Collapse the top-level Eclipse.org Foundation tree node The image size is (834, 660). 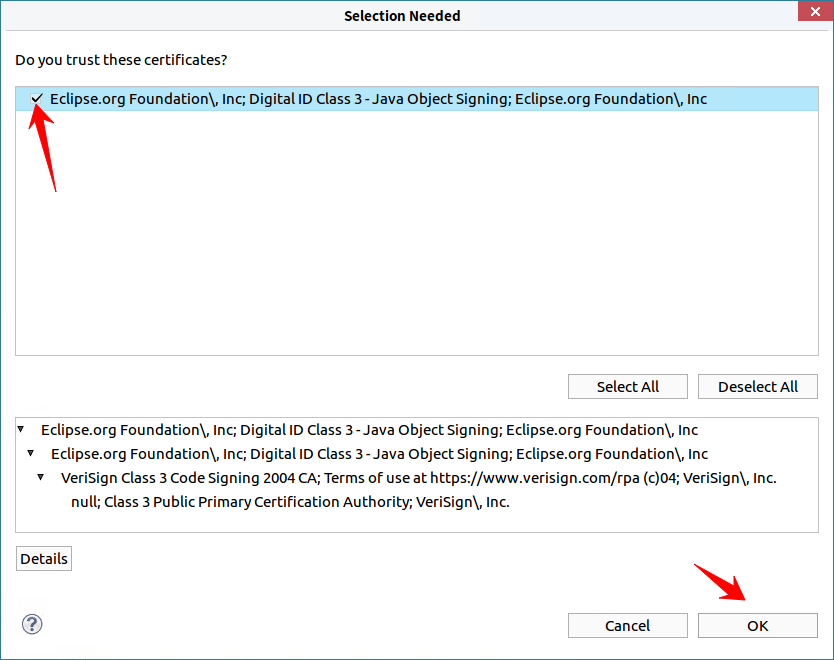pos(21,429)
